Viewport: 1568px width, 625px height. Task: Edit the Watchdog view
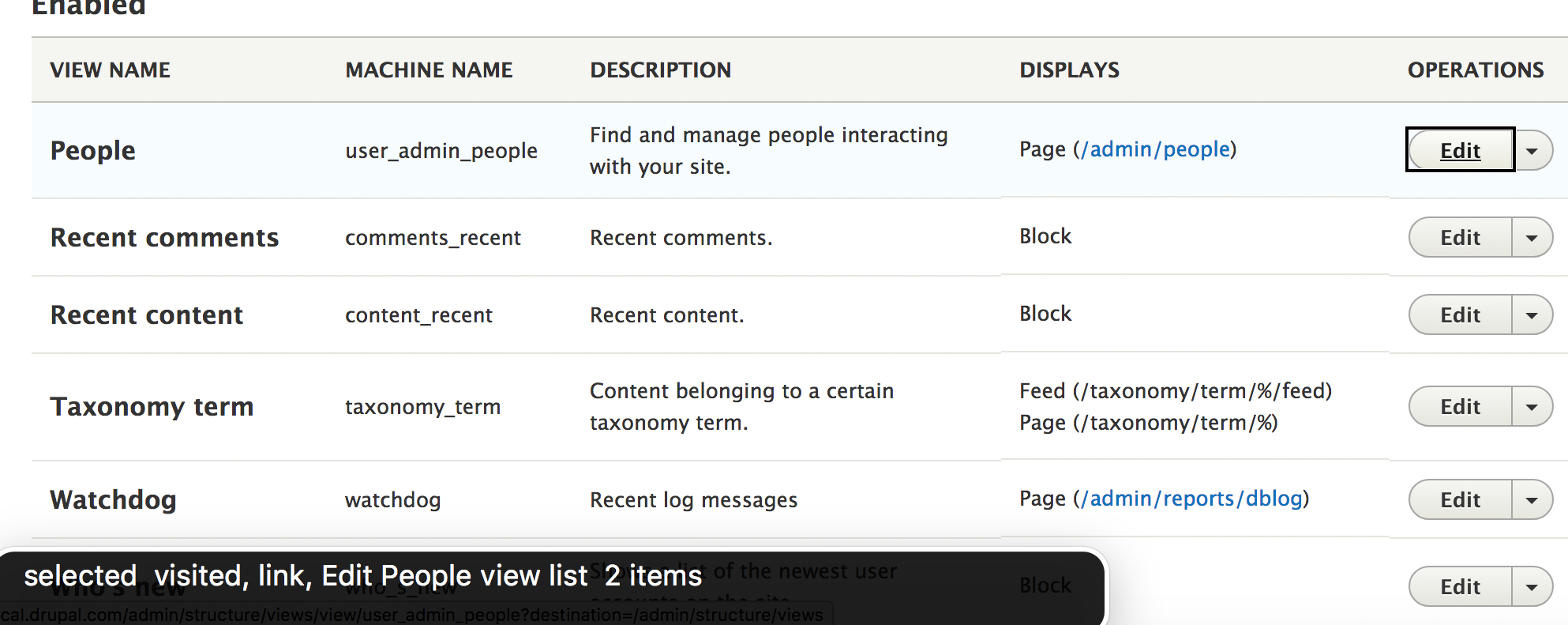(x=1460, y=499)
